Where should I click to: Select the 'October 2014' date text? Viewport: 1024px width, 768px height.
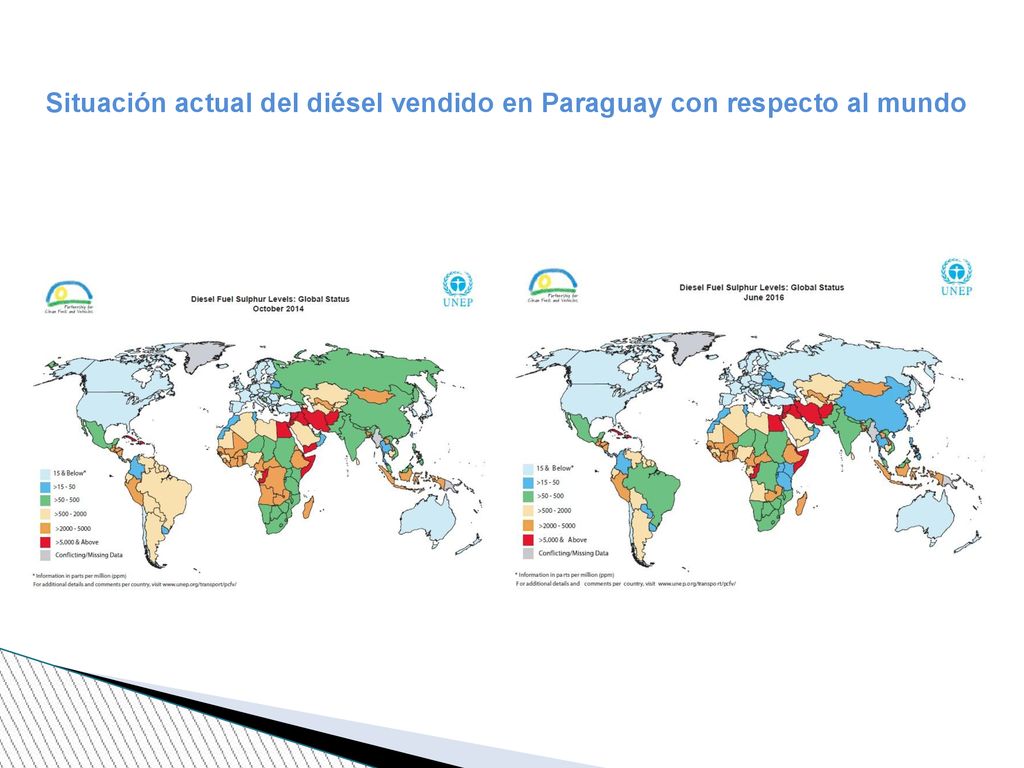[278, 309]
